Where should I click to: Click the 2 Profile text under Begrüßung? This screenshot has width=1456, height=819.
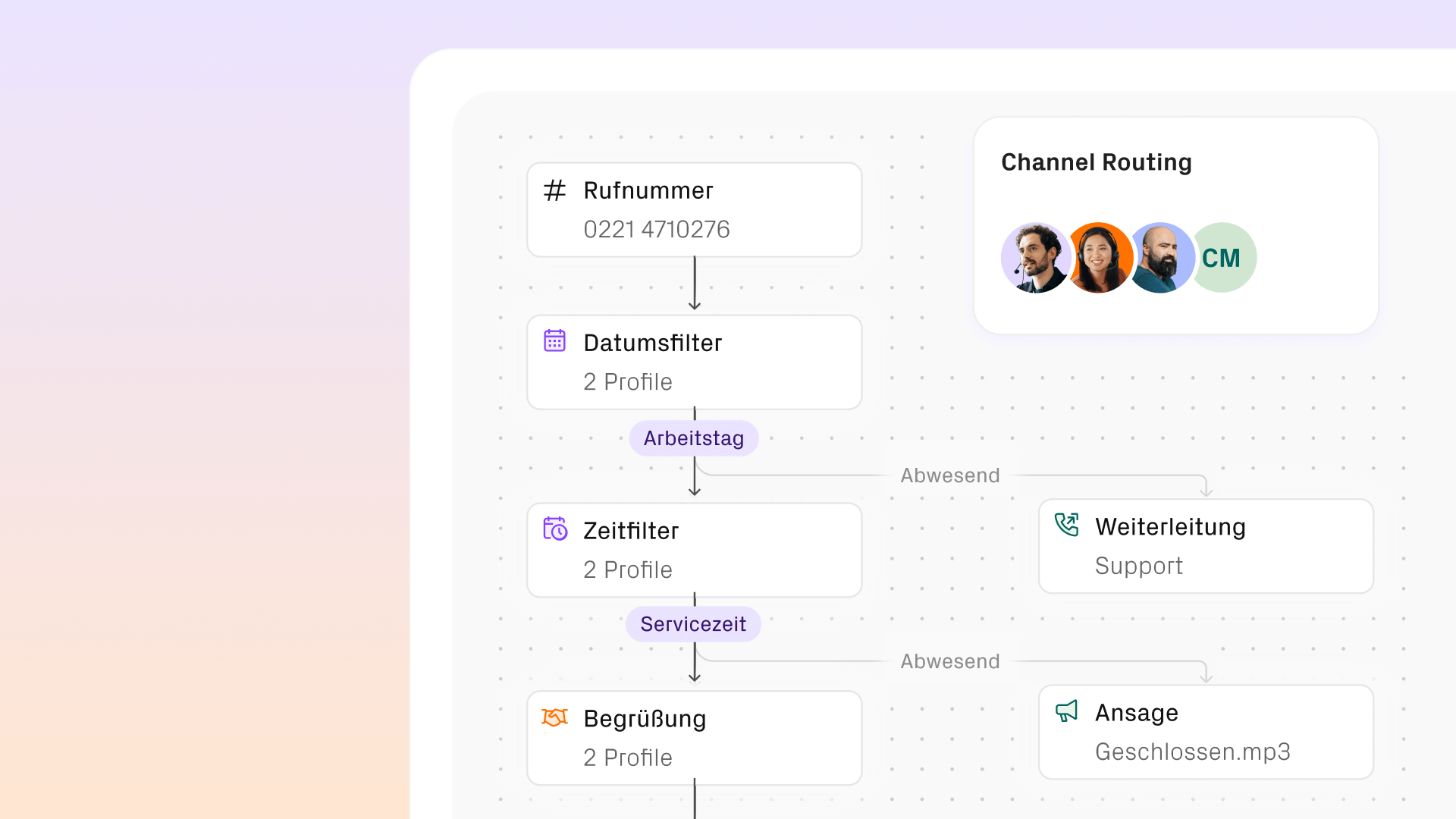(x=627, y=758)
